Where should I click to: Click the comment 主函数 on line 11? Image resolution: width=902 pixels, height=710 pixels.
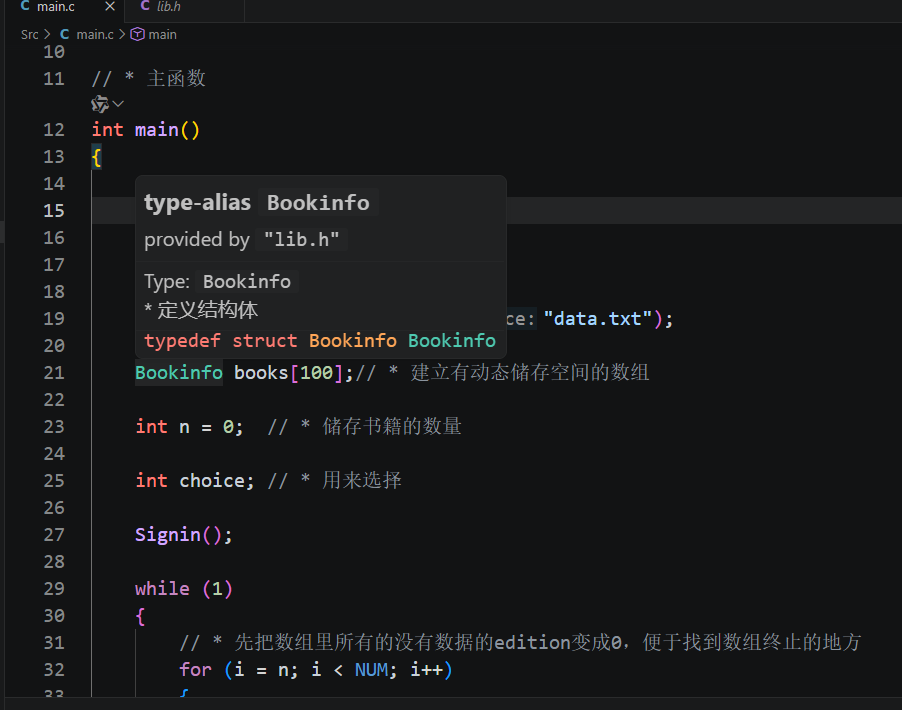pos(176,78)
